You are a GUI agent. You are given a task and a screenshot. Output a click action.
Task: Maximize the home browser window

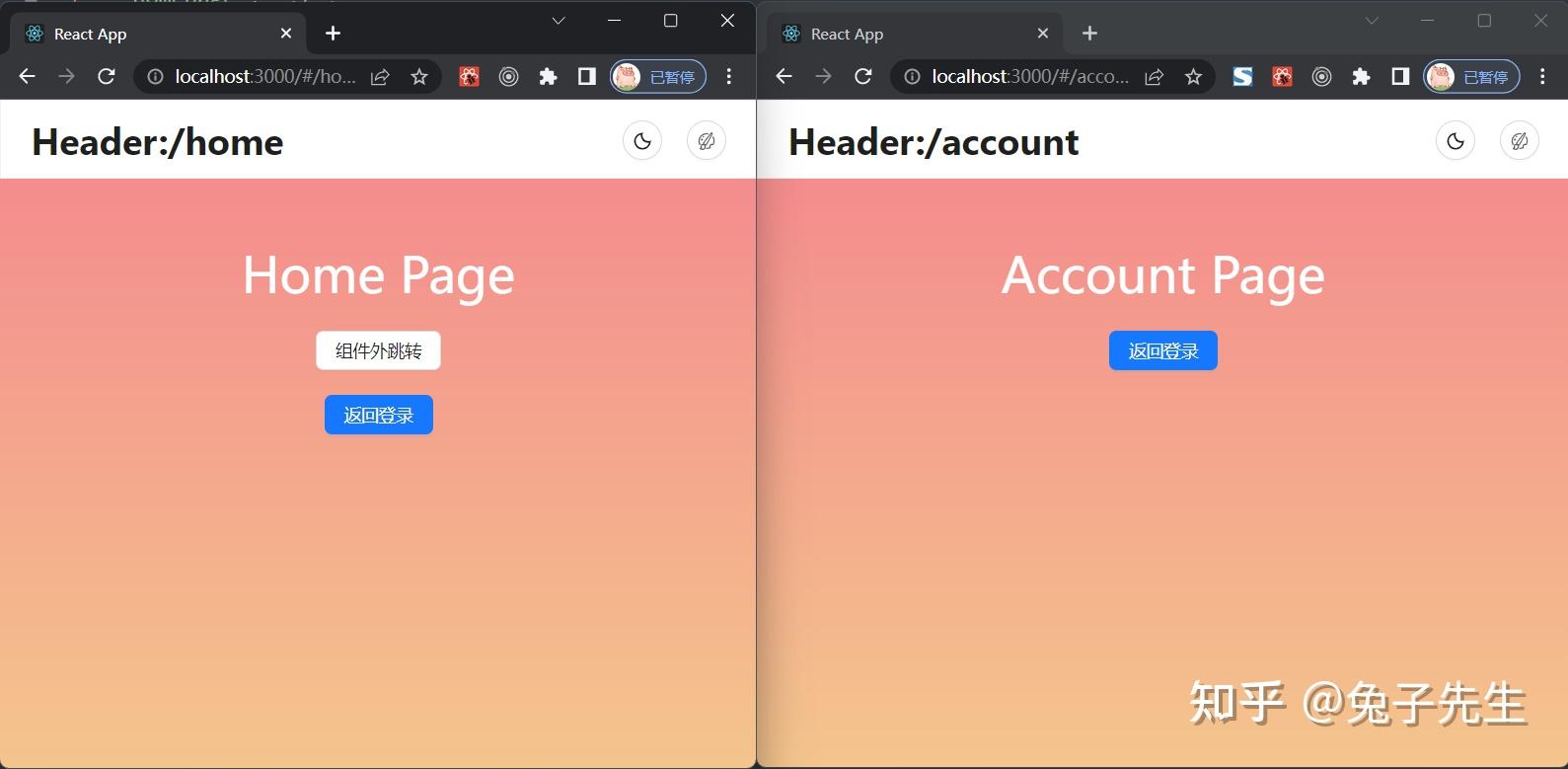tap(671, 21)
